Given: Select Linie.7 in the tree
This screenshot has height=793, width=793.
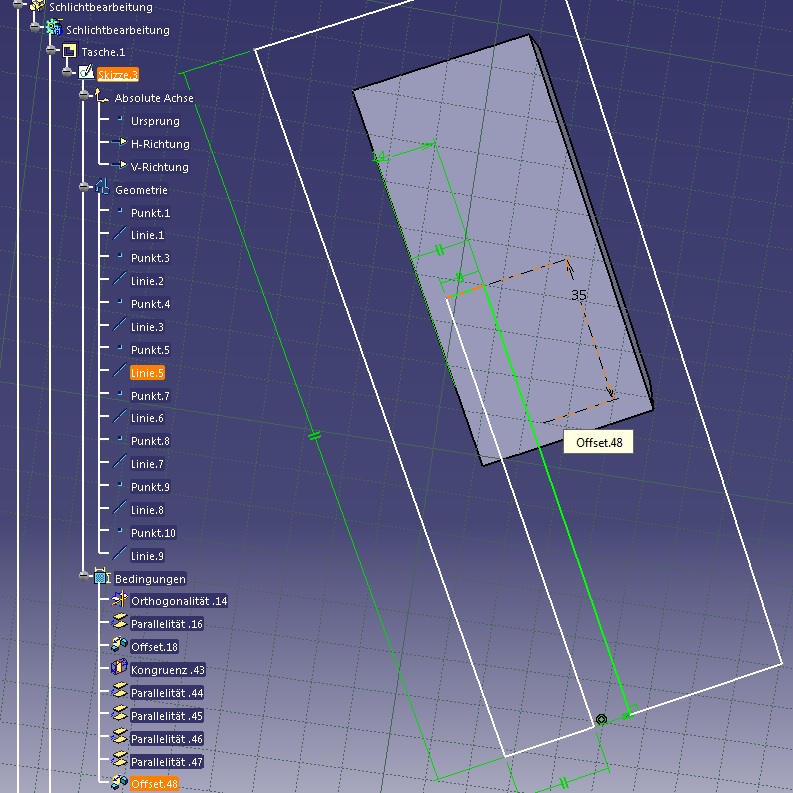Looking at the screenshot, I should tap(147, 464).
